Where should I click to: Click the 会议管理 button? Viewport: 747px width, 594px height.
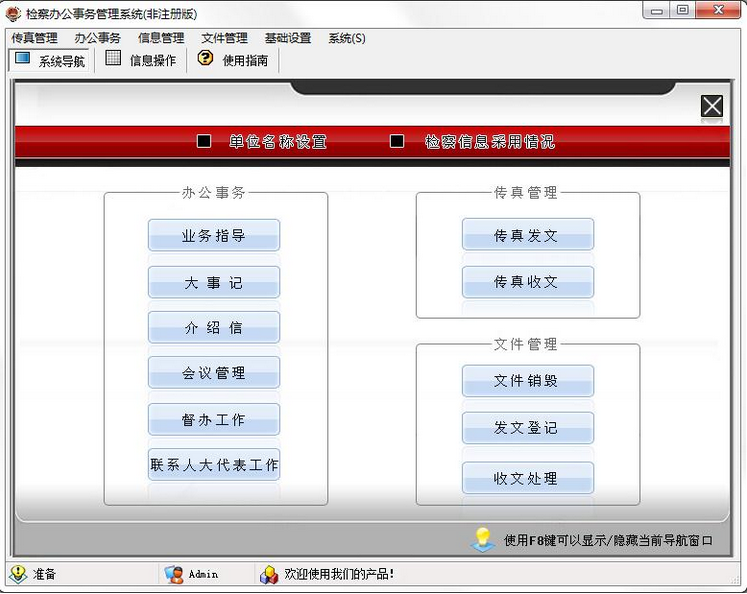pyautogui.click(x=214, y=372)
